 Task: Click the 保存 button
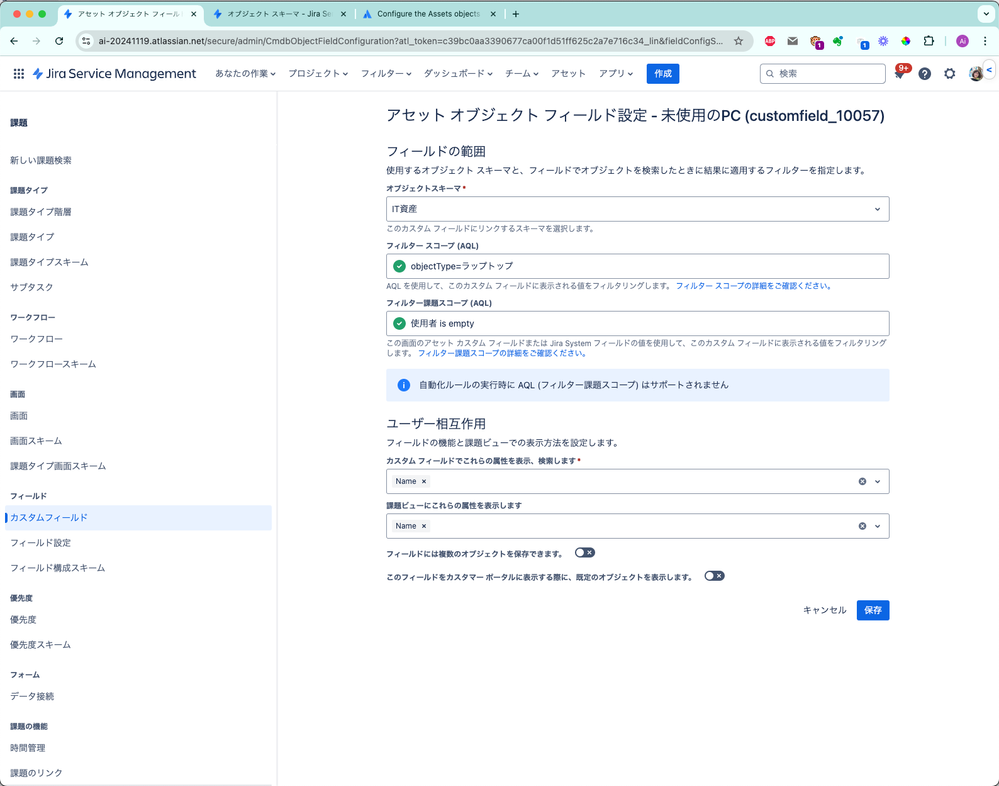point(872,610)
